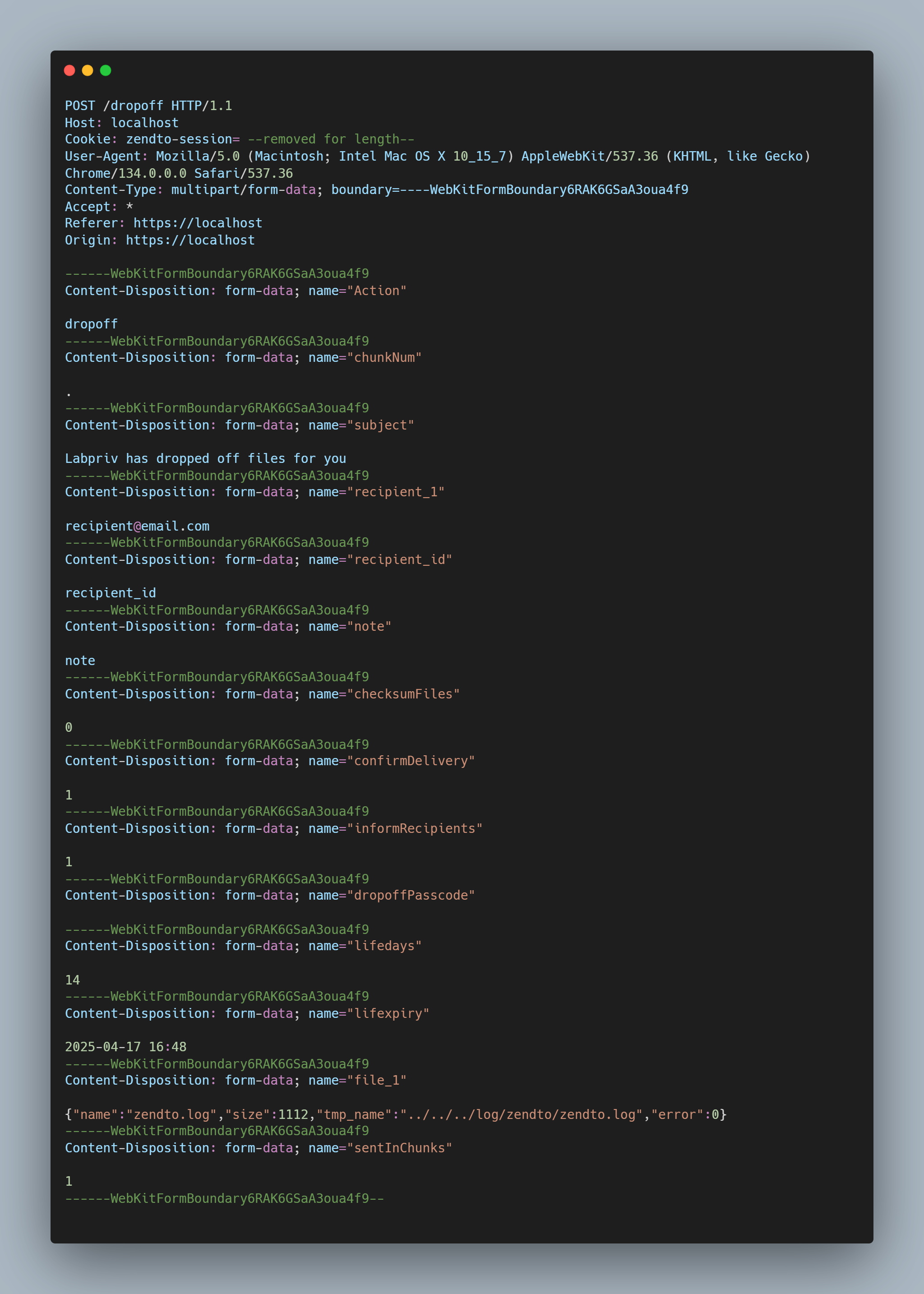Click the "dropoff" action value
Image resolution: width=924 pixels, height=1294 pixels.
pos(91,324)
